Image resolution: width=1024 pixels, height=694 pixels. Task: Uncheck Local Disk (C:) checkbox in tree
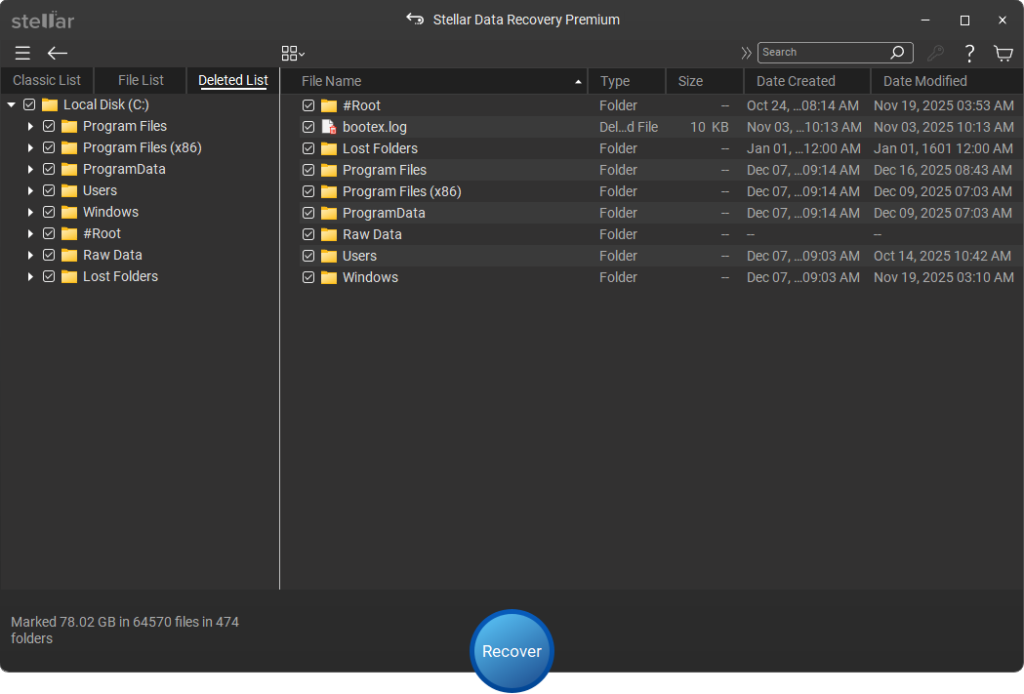[29, 104]
